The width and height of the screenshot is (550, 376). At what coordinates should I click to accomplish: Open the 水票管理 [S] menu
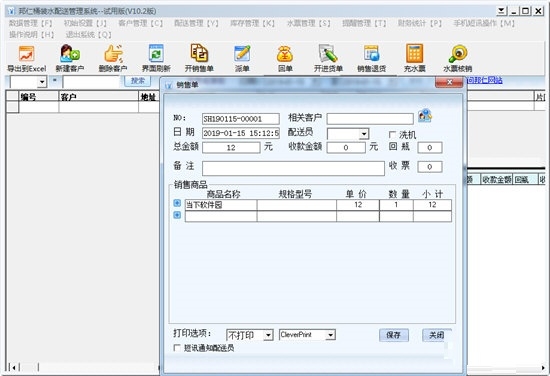point(308,24)
